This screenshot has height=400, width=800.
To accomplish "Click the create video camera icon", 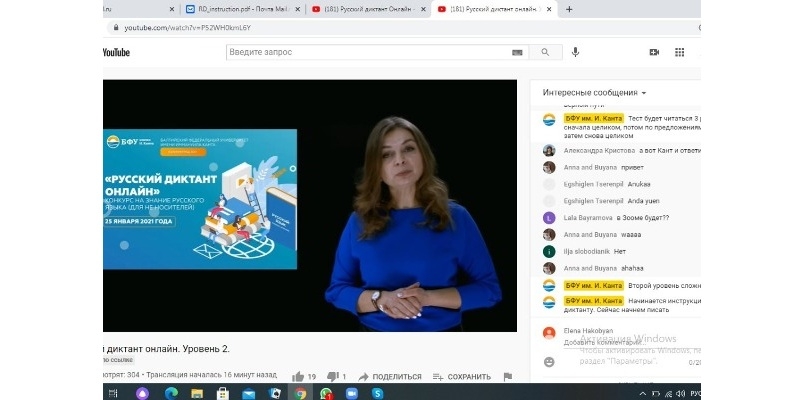I will (x=654, y=52).
